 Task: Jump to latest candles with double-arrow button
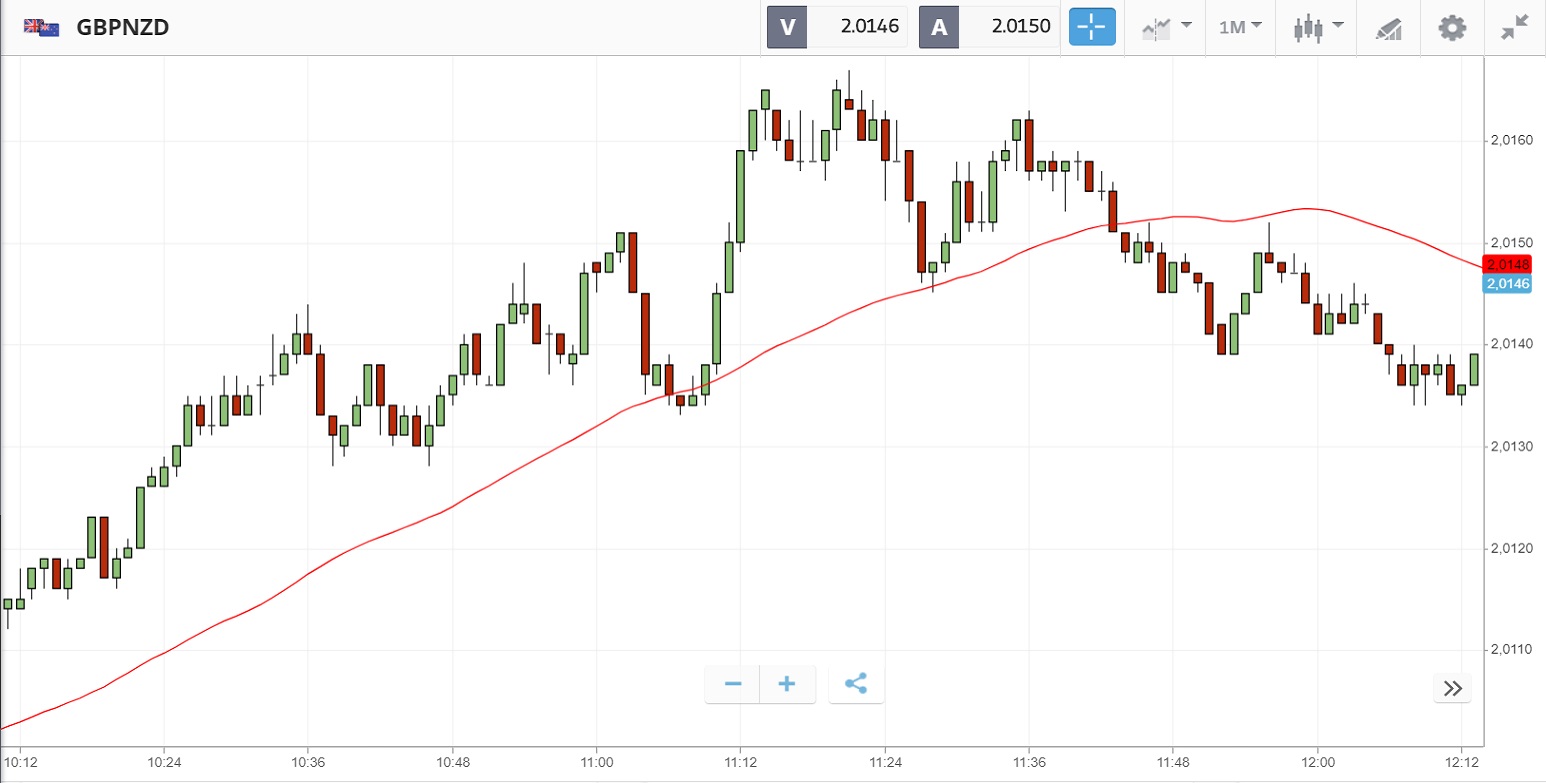click(x=1453, y=688)
